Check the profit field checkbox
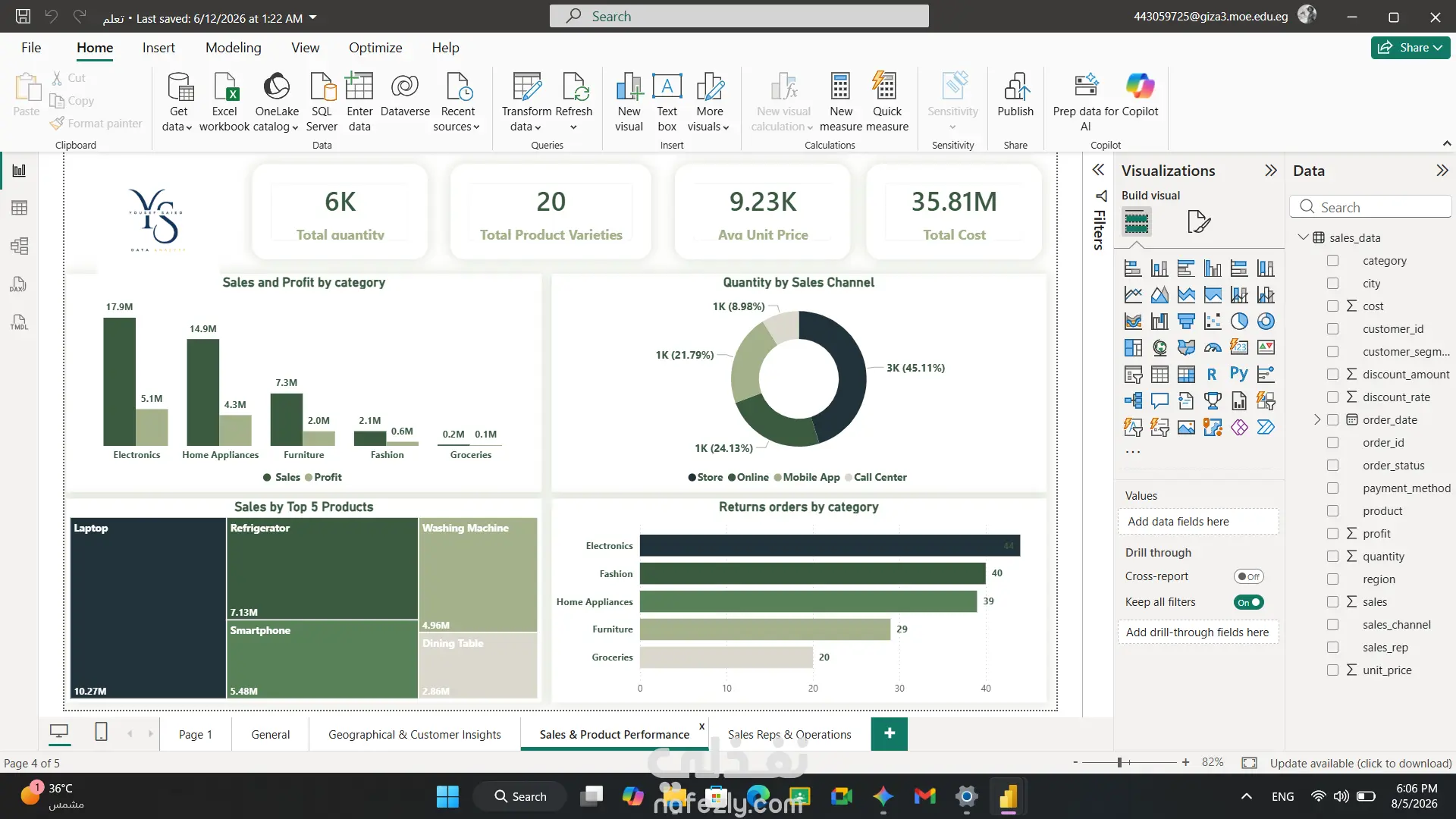This screenshot has height=819, width=1456. (1332, 534)
